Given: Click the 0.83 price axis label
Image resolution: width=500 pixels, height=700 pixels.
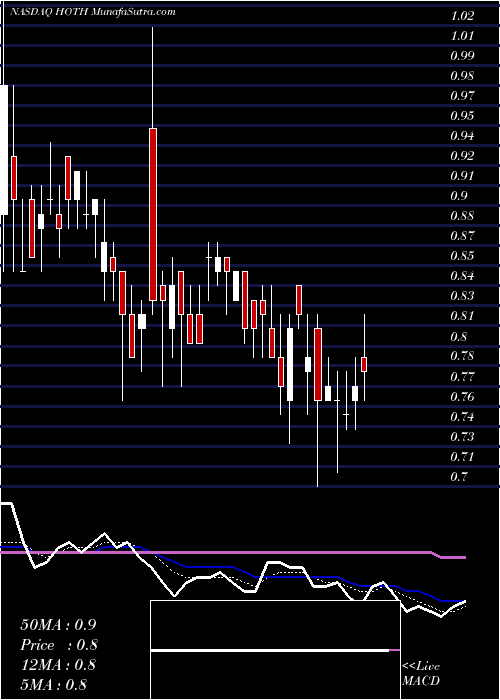Looking at the screenshot, I should pyautogui.click(x=461, y=296).
